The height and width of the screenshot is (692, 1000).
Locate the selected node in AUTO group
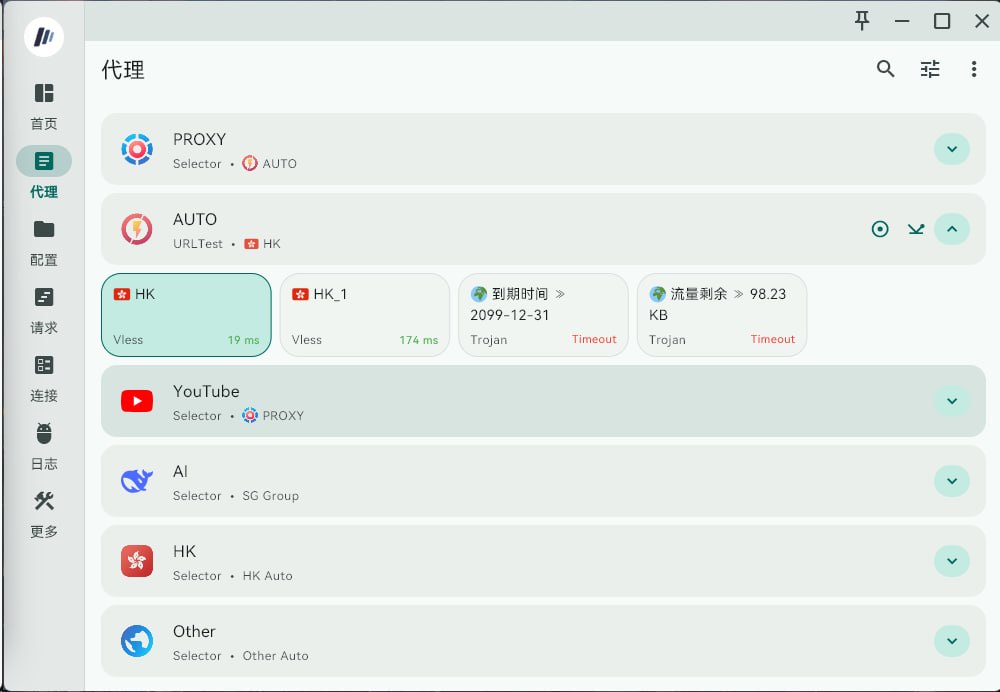point(880,229)
